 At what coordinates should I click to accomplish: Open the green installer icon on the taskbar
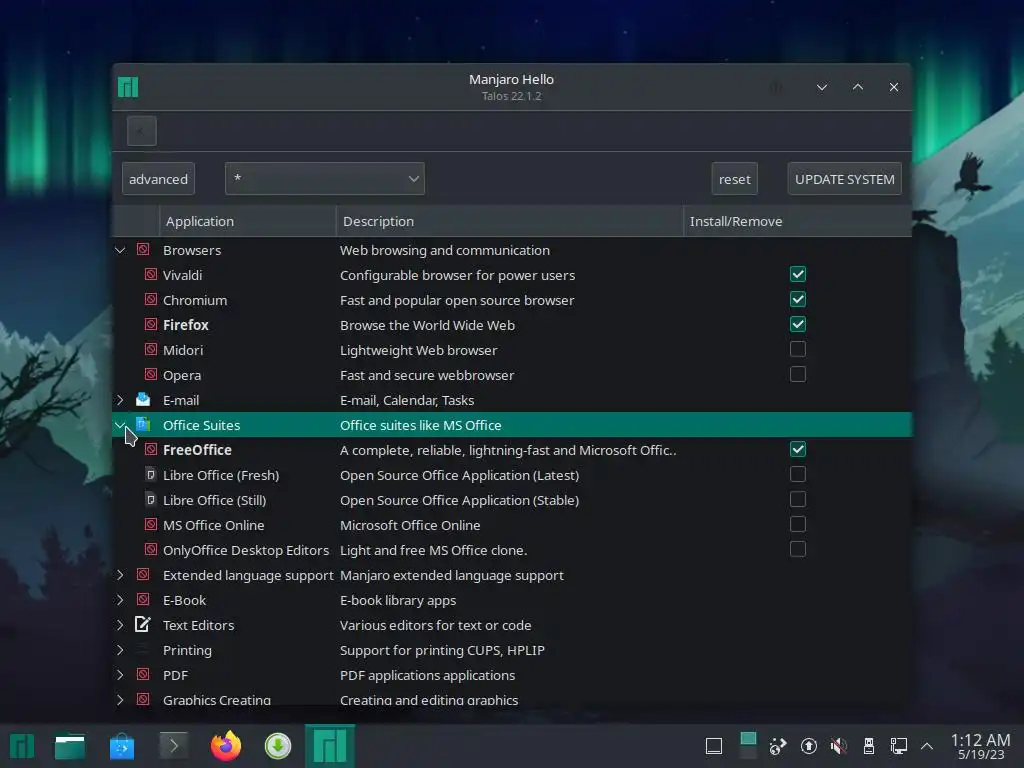278,746
